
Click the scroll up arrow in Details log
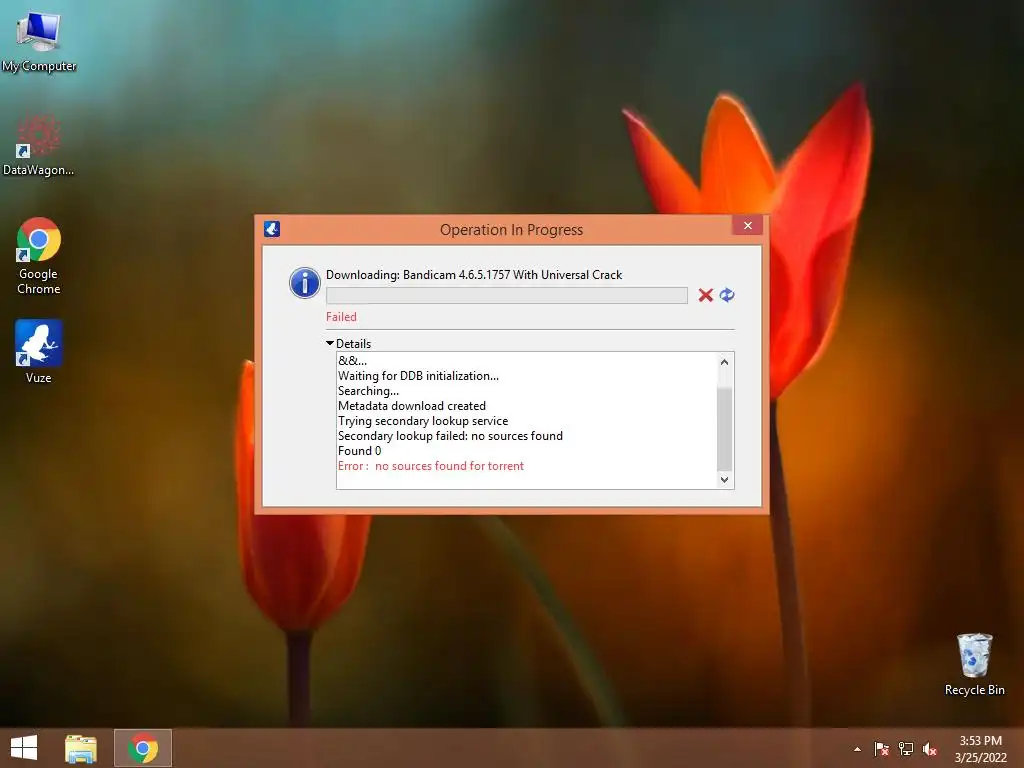point(724,362)
